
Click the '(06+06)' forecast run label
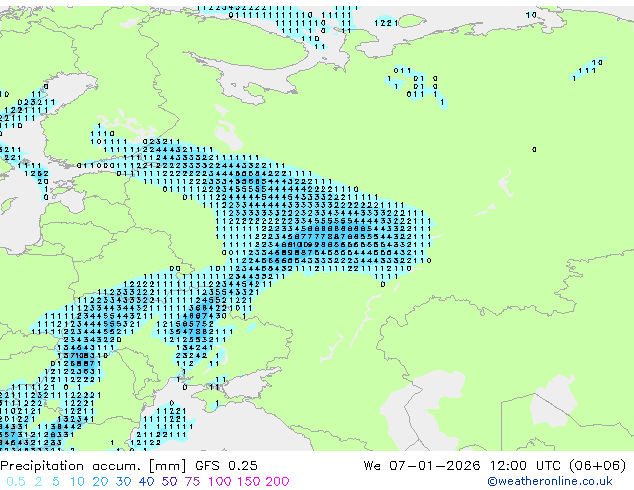click(x=598, y=466)
